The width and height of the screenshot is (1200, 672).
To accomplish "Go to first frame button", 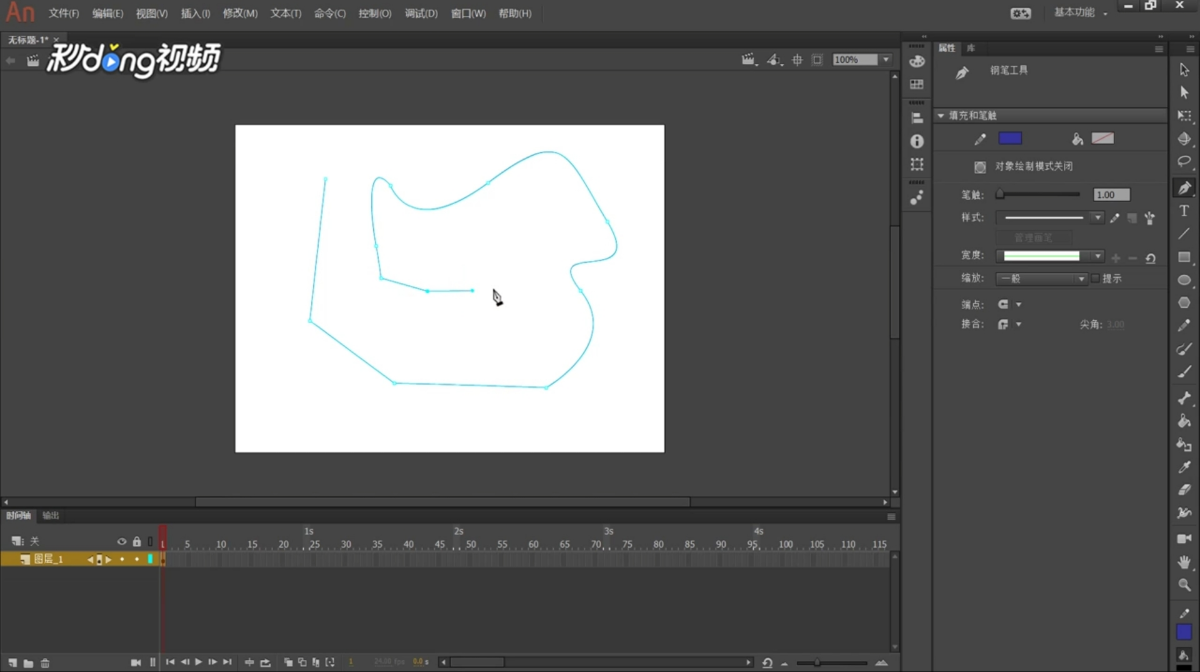I will pos(170,662).
